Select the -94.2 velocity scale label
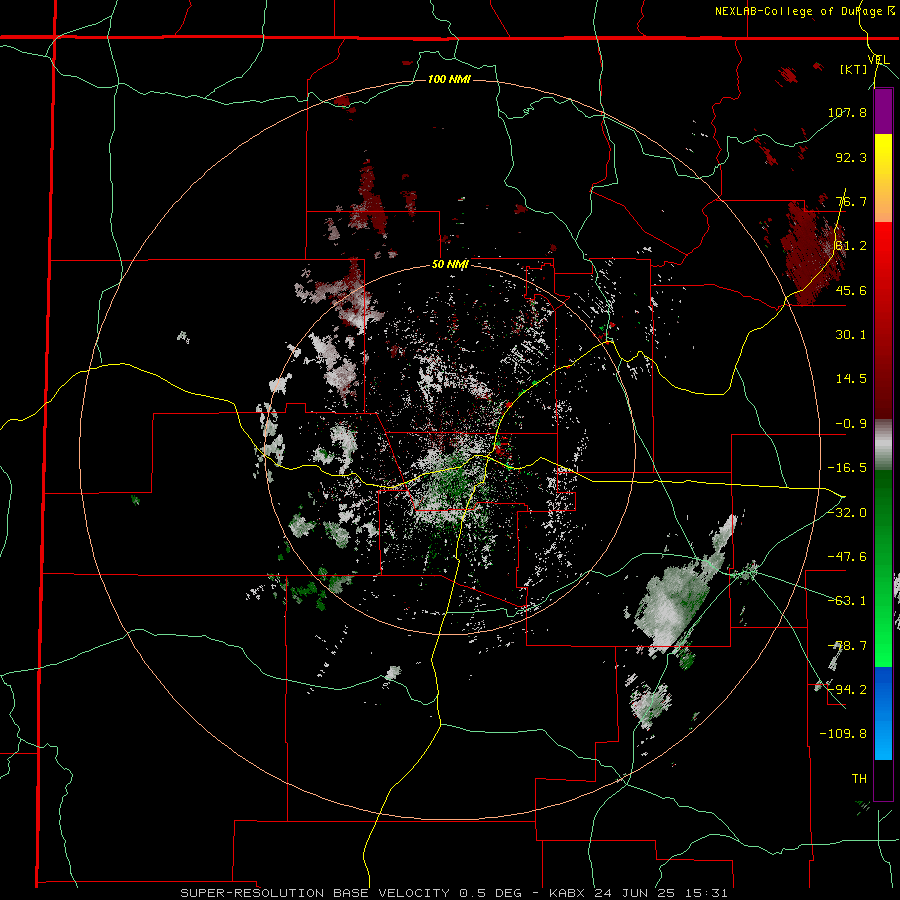Screen dimensions: 900x900 [x=847, y=689]
